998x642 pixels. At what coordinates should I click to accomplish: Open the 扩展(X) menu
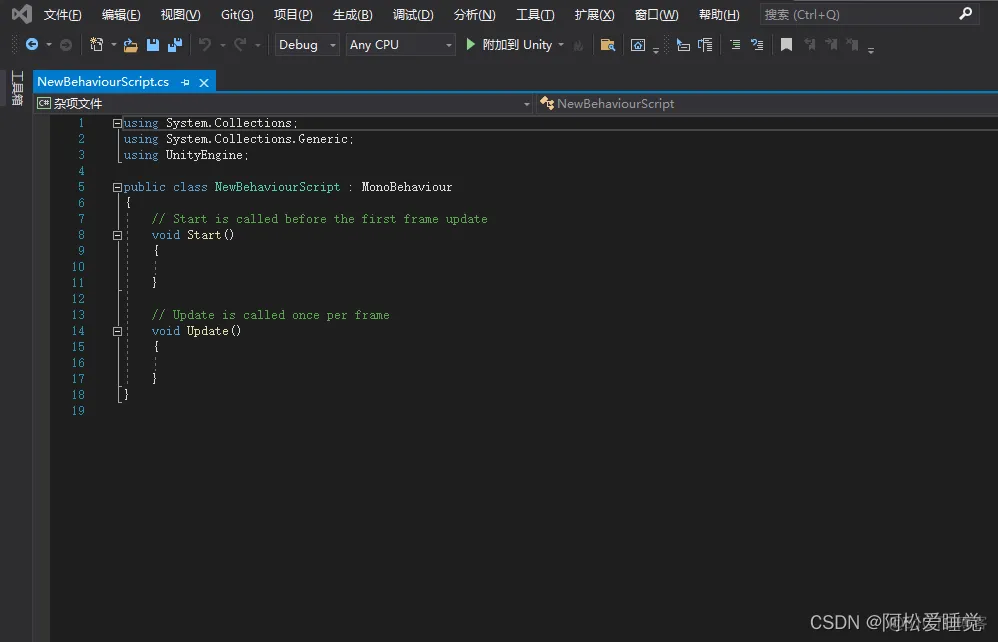(594, 14)
